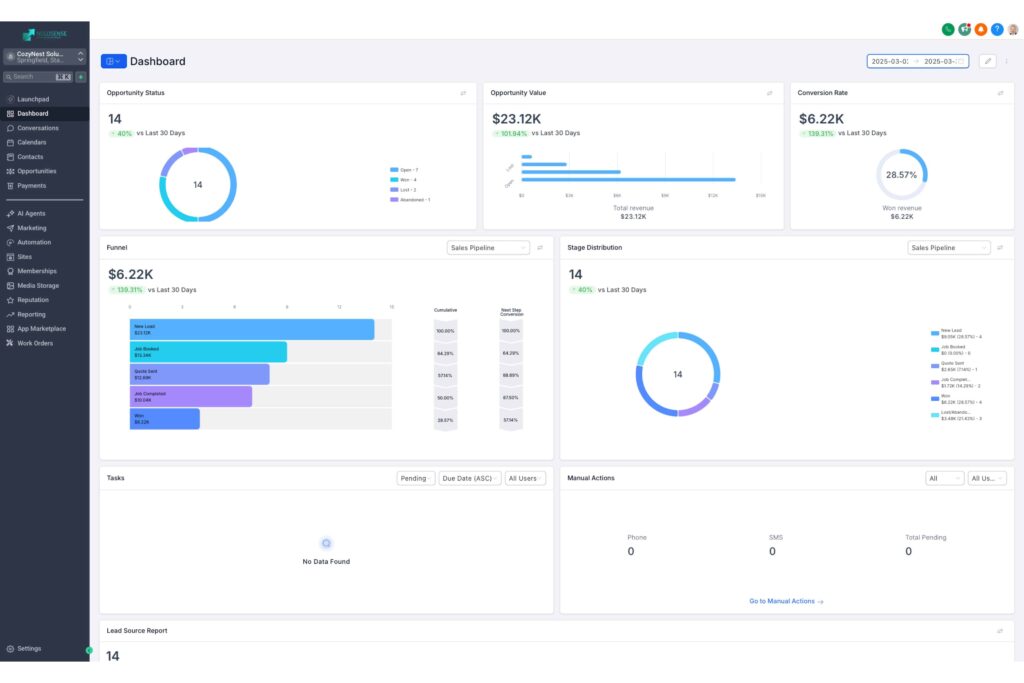Expand the Tasks Pending status dropdown
This screenshot has width=1024, height=683.
[416, 479]
